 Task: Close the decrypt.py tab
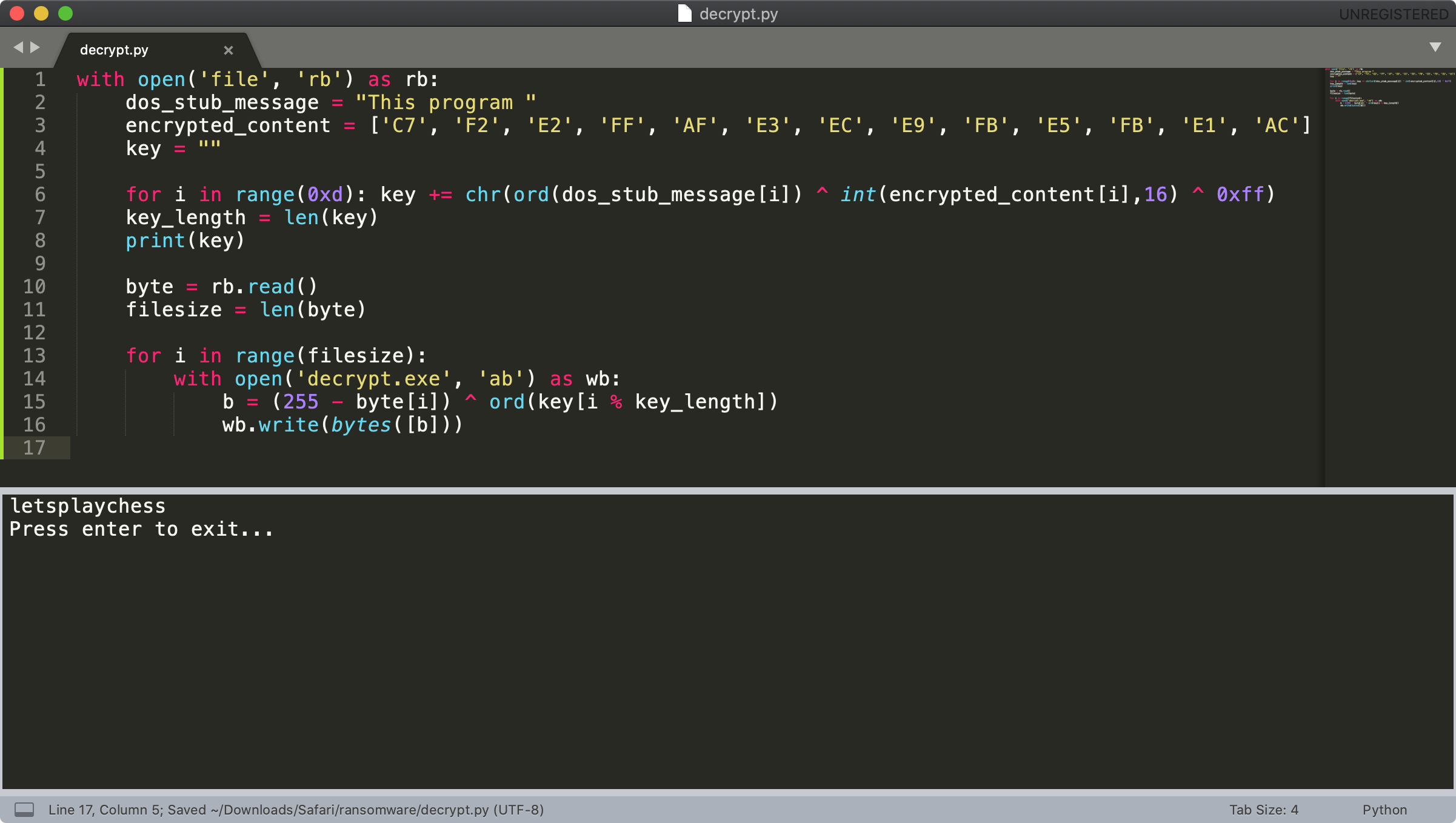click(x=229, y=50)
